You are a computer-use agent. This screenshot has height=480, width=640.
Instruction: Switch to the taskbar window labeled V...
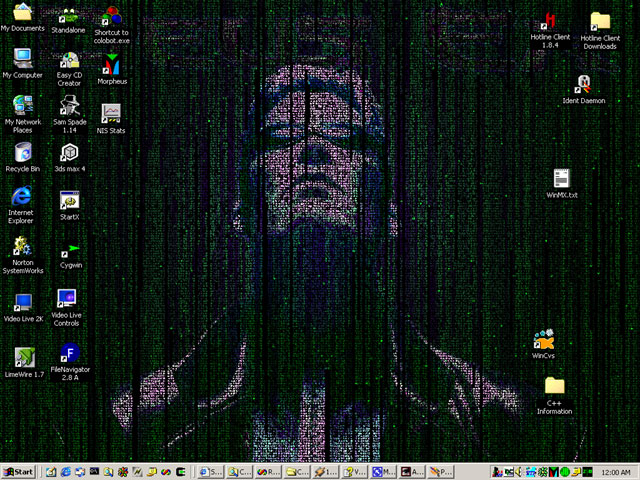coord(355,472)
